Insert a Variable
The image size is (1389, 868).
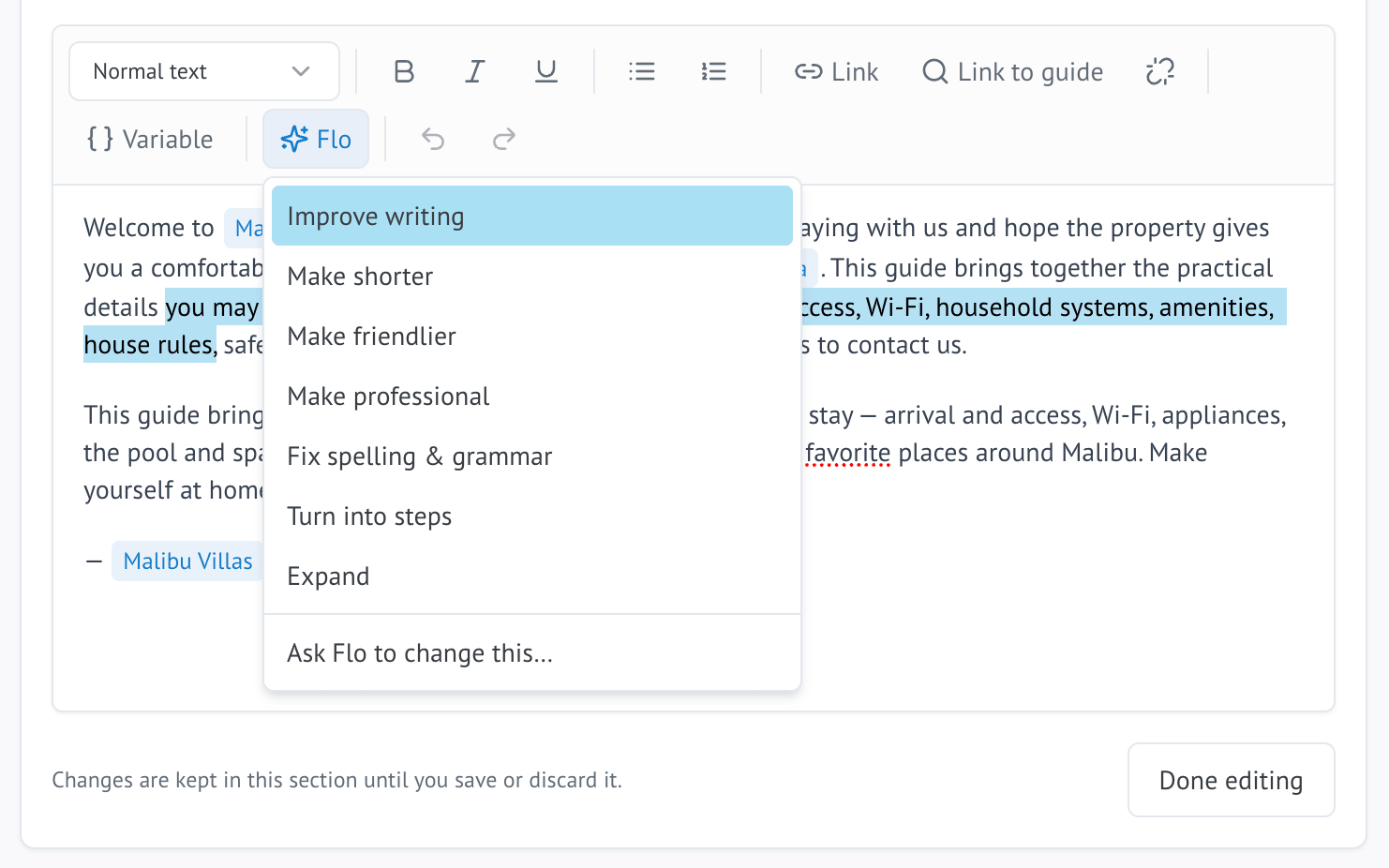coord(150,139)
